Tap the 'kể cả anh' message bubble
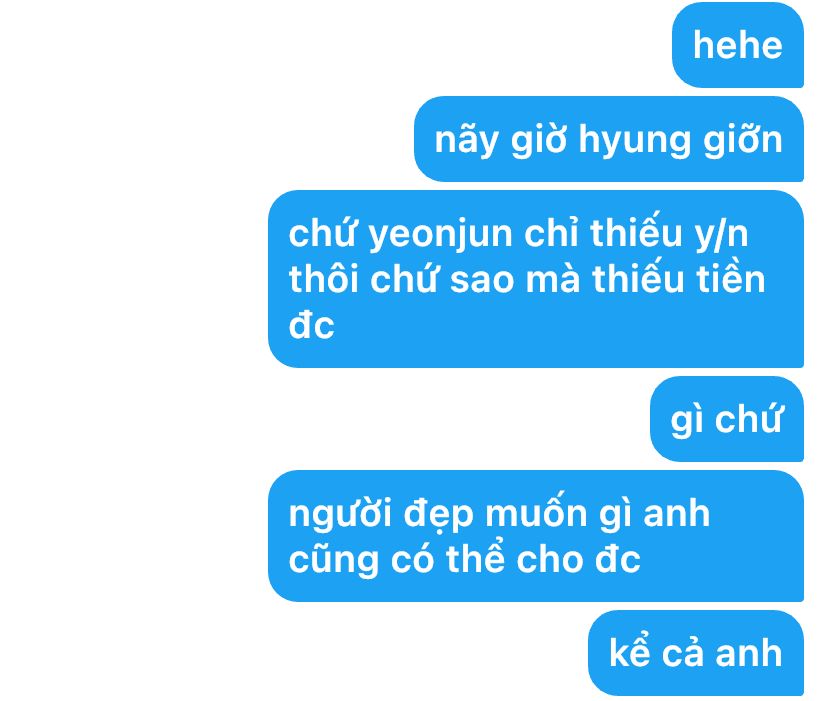 point(696,653)
